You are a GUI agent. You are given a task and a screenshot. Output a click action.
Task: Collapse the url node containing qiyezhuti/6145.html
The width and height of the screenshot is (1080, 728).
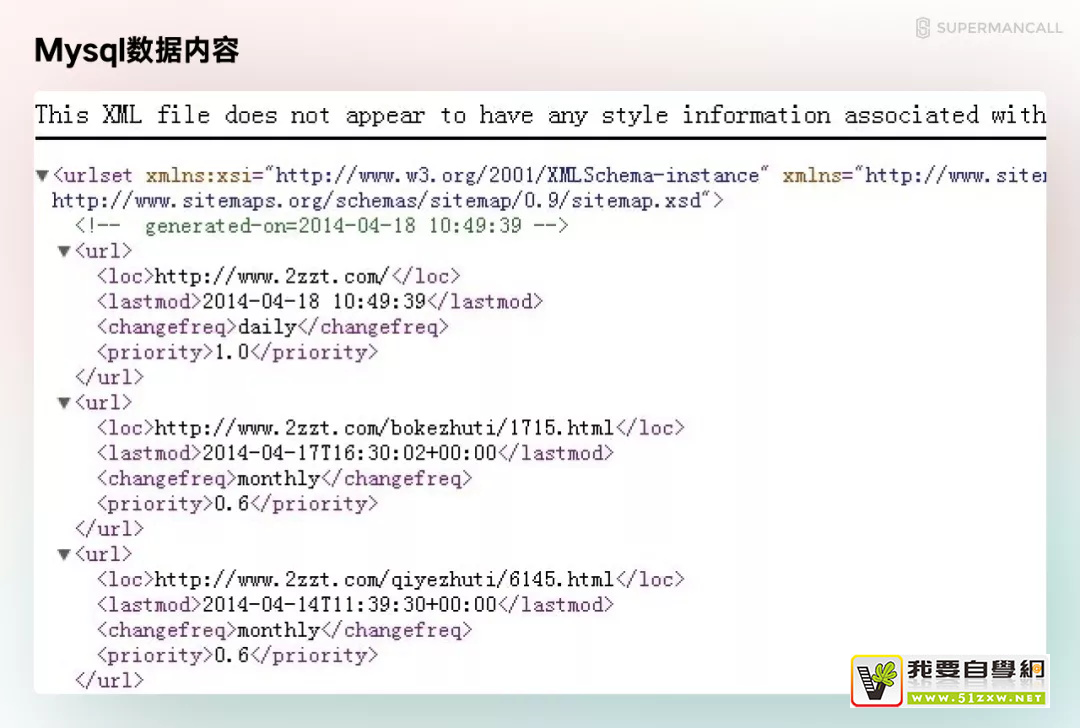(64, 555)
